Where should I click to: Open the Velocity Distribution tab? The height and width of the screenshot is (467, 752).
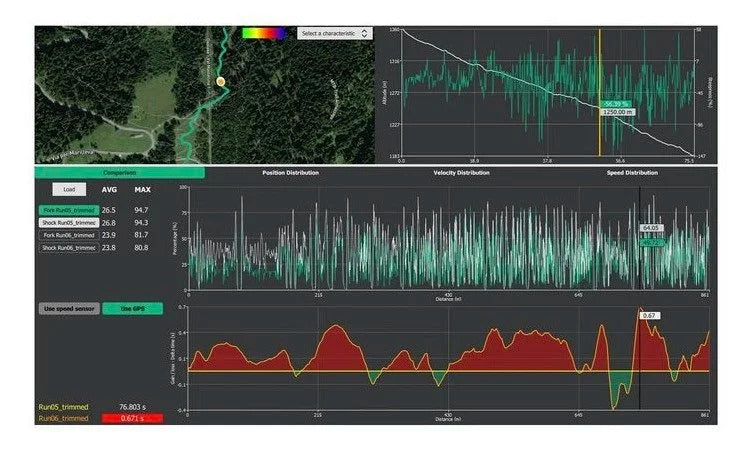461,173
